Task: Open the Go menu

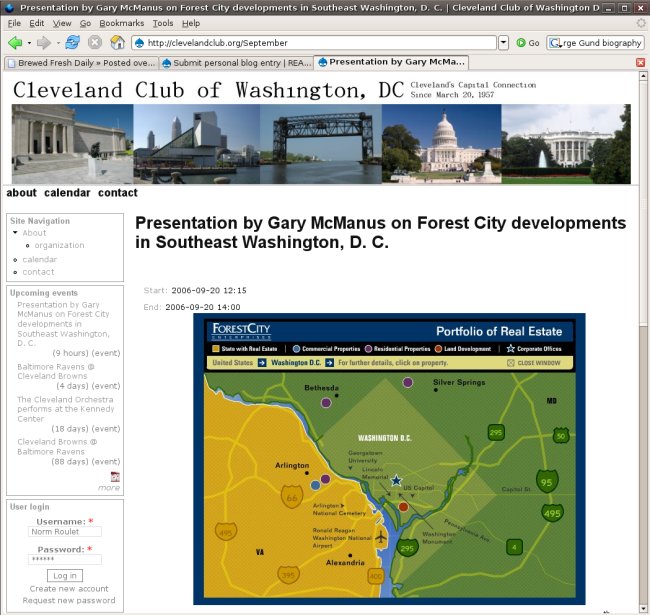Action: click(x=85, y=24)
